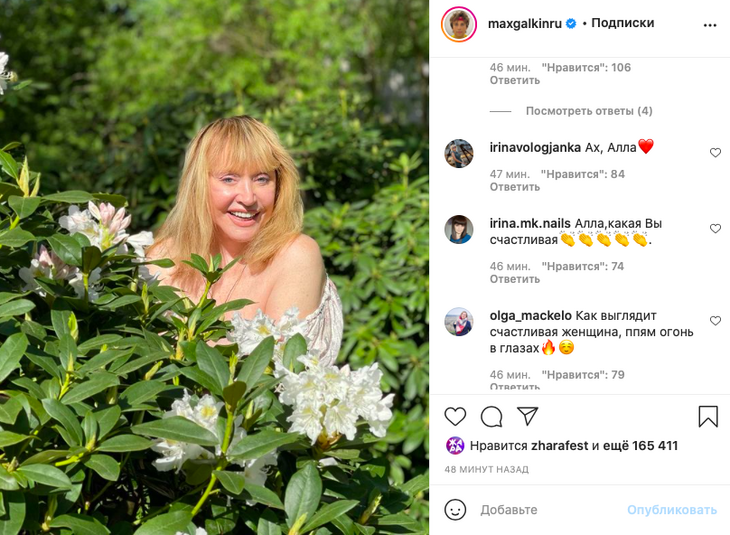Like olga_mackelo's comment heart
Viewport: 730px width, 535px height.
pos(715,321)
